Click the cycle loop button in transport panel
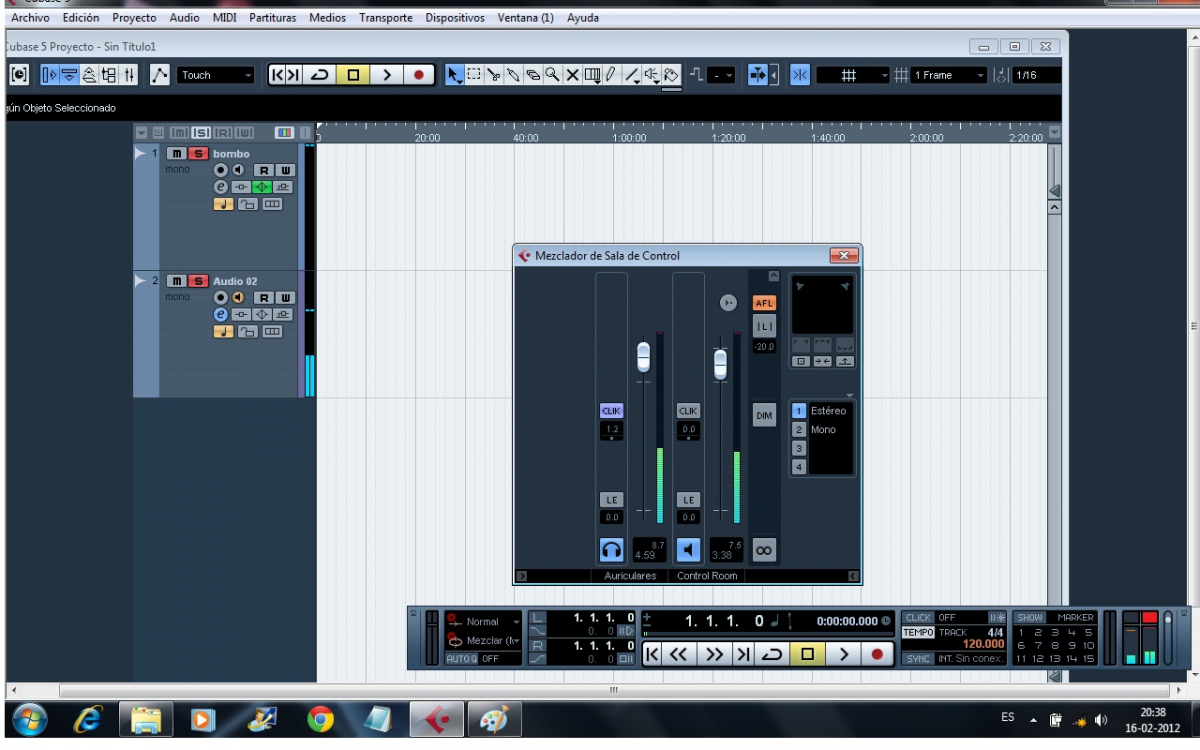This screenshot has height=750, width=1200. tap(771, 654)
